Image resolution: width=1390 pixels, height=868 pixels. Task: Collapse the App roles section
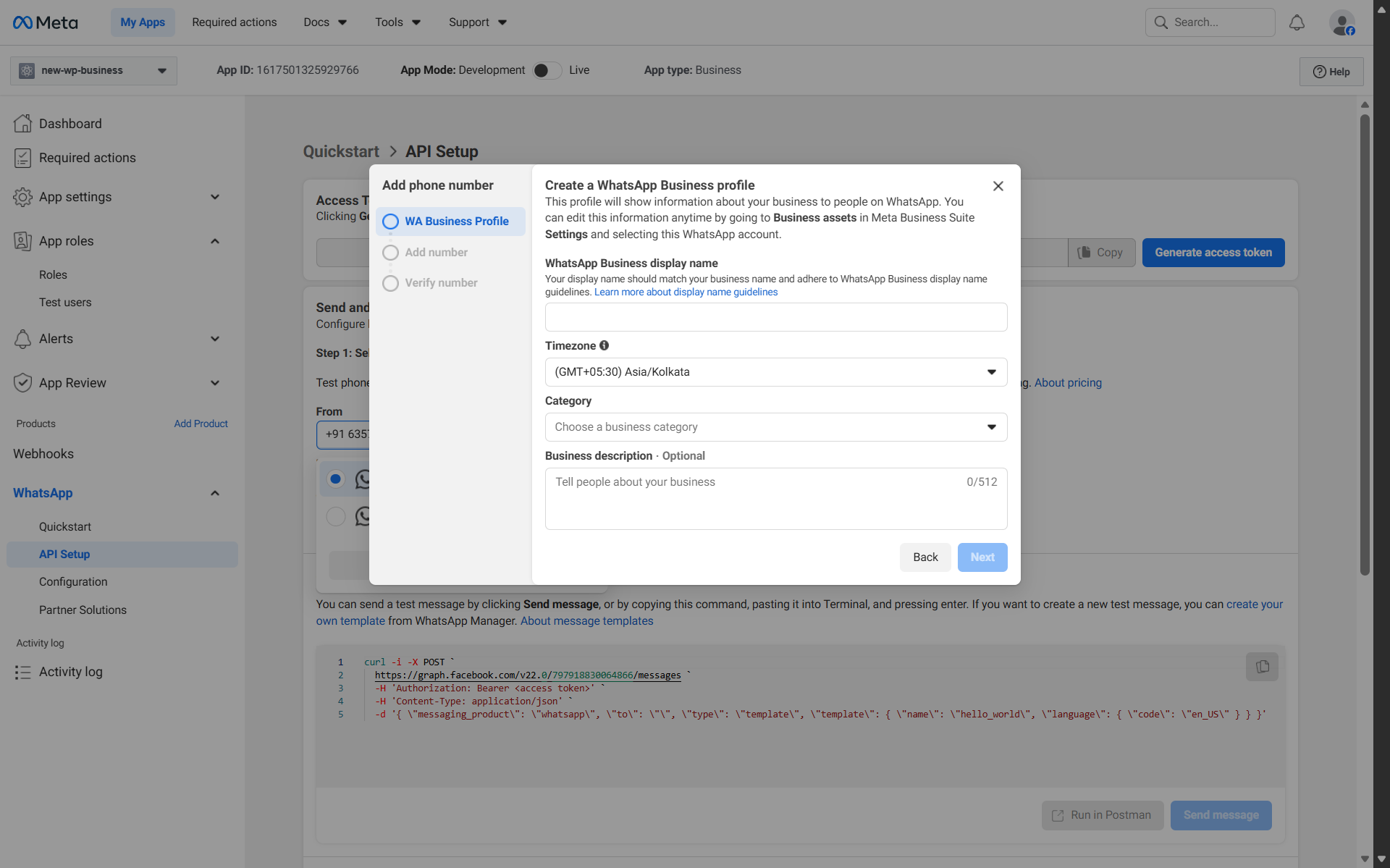coord(215,241)
